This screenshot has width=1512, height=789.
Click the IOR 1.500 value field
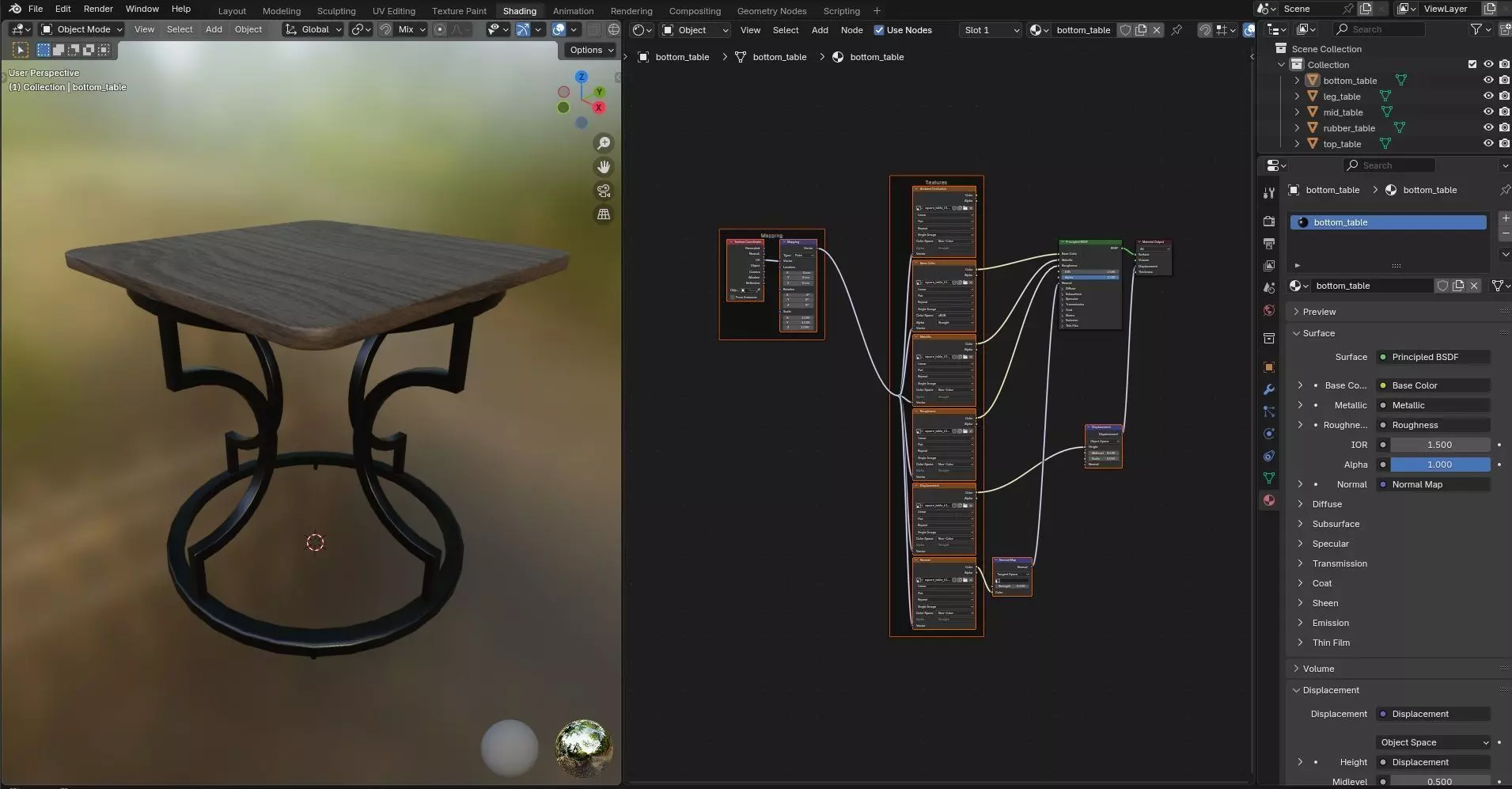[x=1440, y=445]
